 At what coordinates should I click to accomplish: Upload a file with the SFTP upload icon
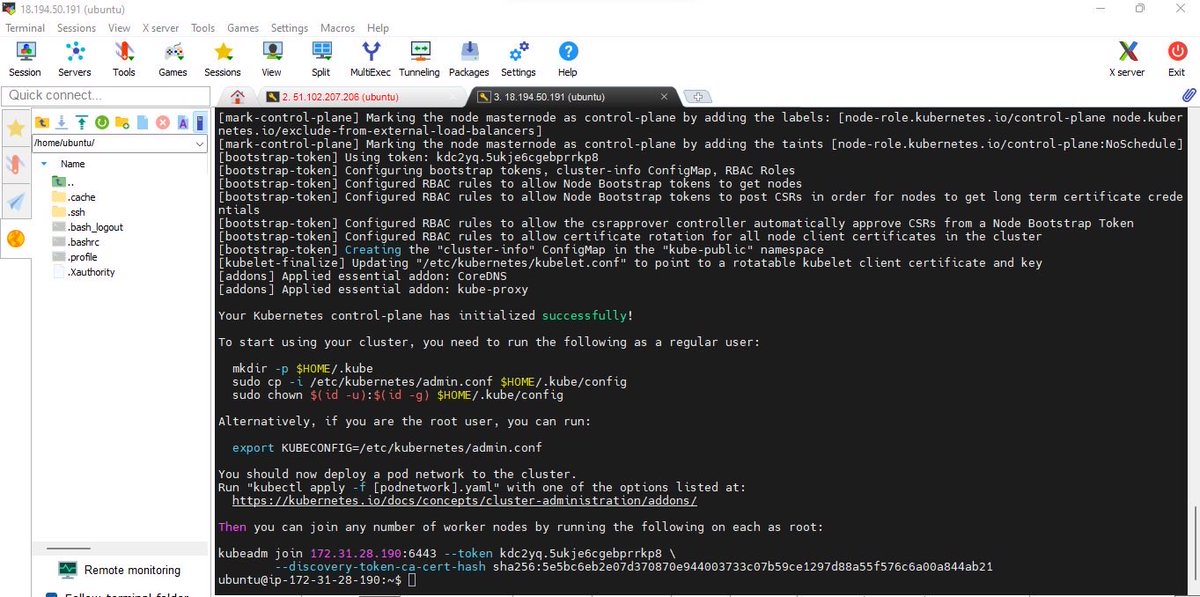(x=81, y=121)
